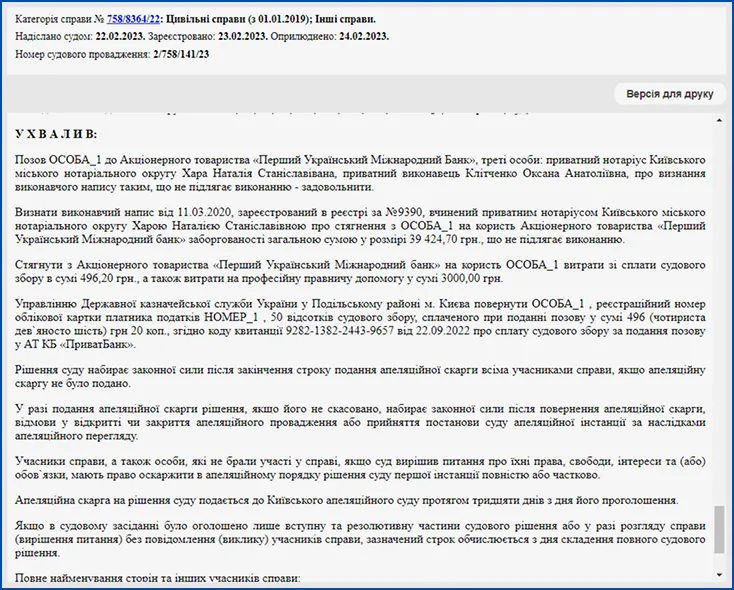This screenshot has height=590, width=734.
Task: Click the receipt code 9282-1382-2443-9657
Action: (x=340, y=331)
